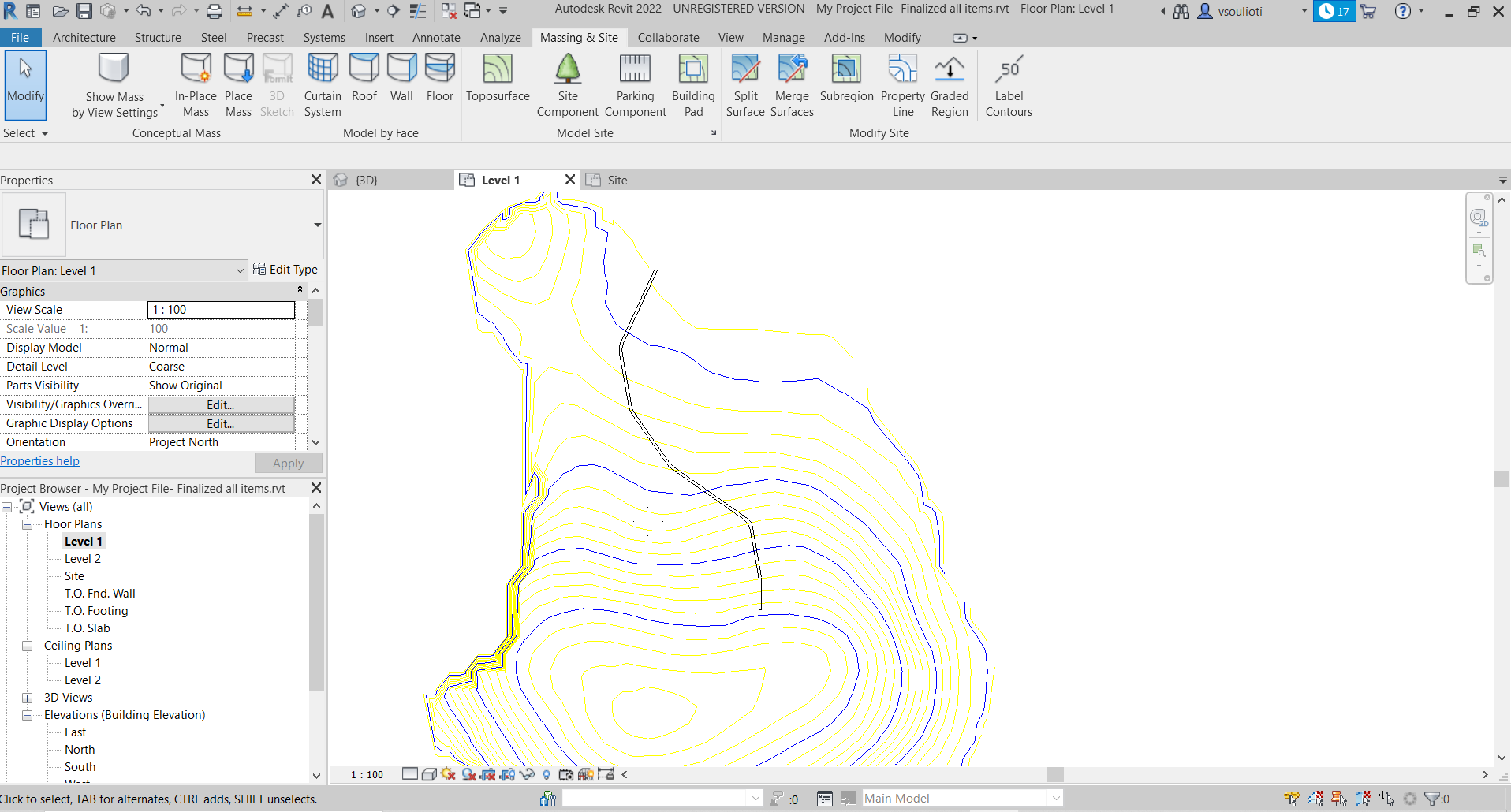
Task: Open file via the Open folder icon
Action: (x=60, y=11)
